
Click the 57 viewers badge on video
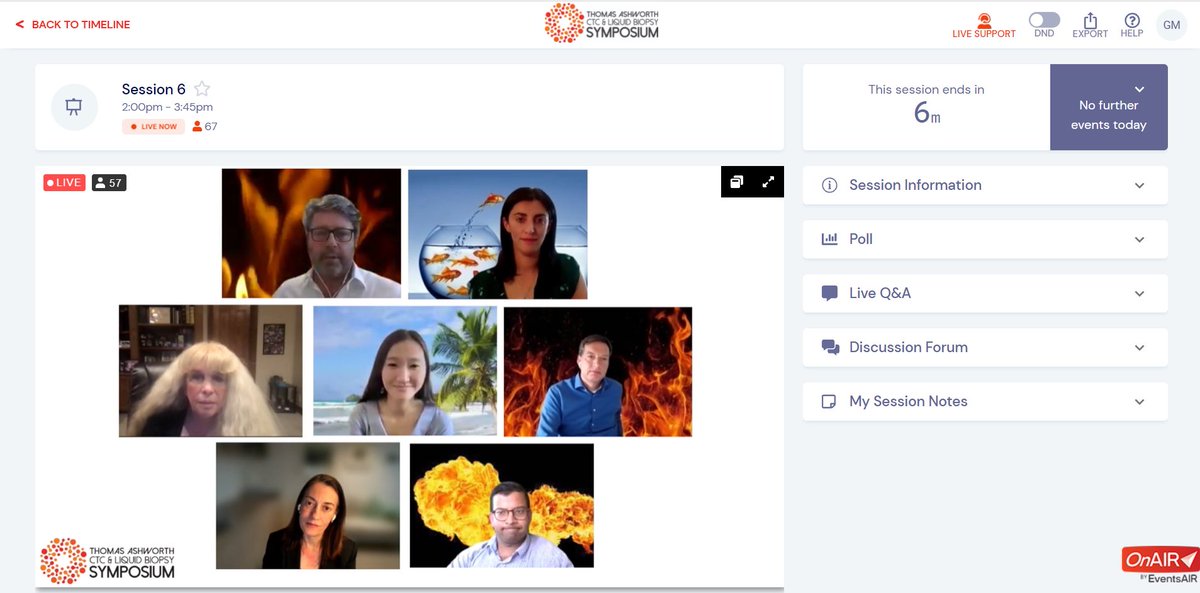coord(109,183)
